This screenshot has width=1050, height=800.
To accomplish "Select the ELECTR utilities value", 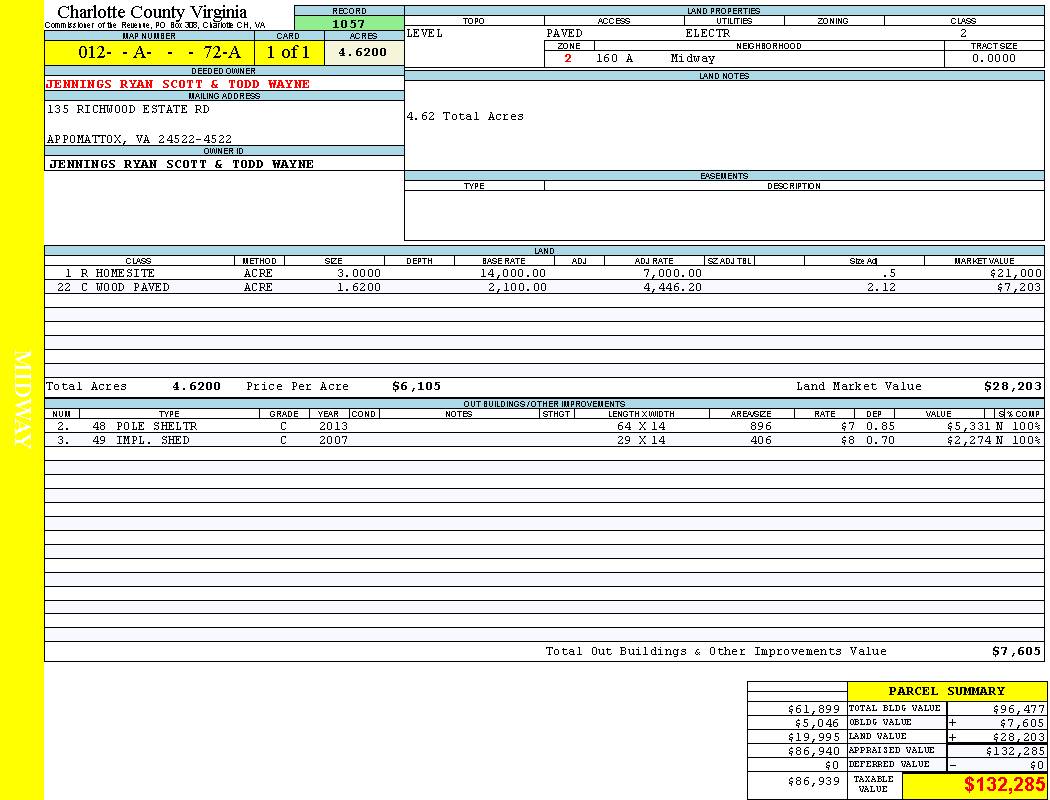I will (x=707, y=33).
